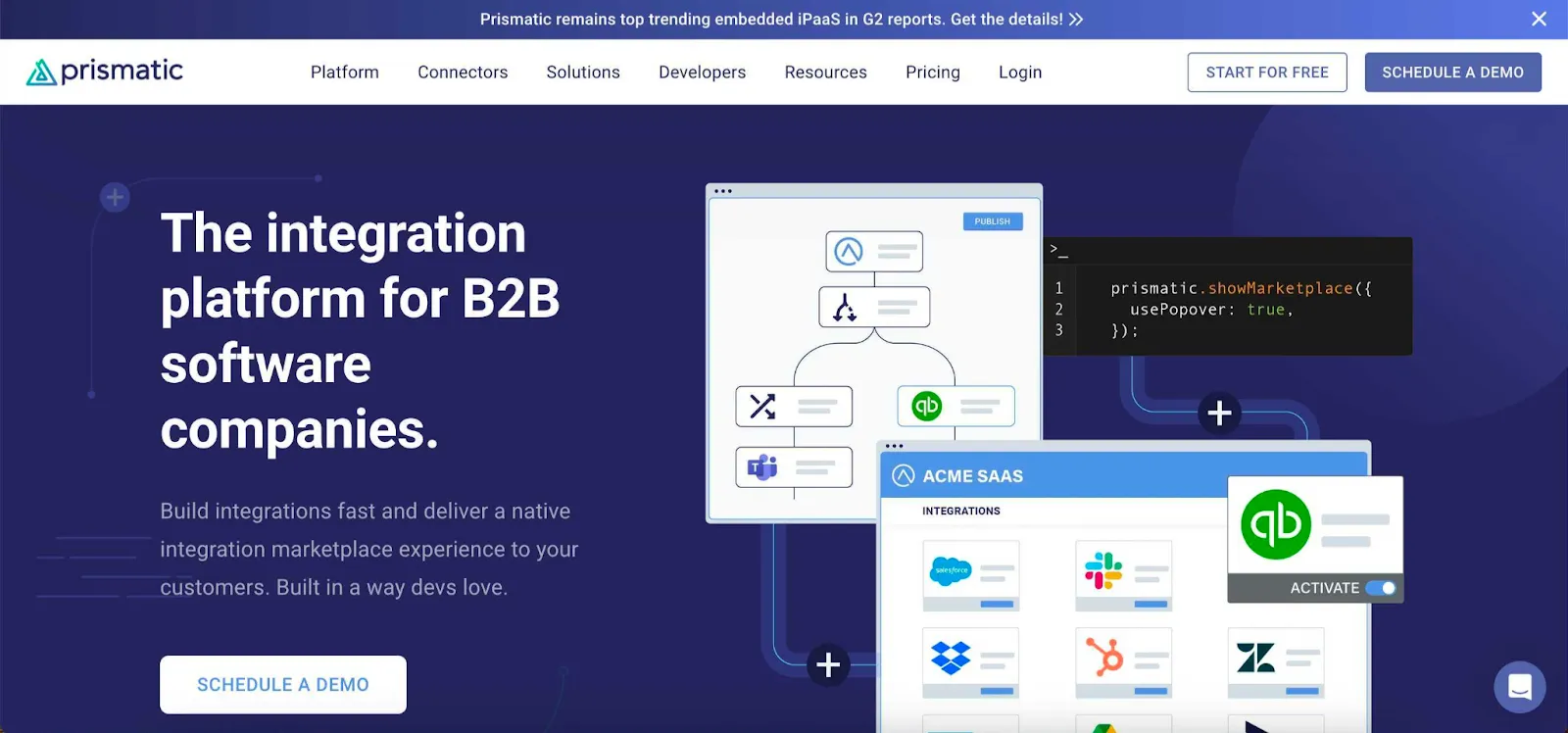
Task: Click the Microsoft Teams node icon
Action: click(762, 467)
